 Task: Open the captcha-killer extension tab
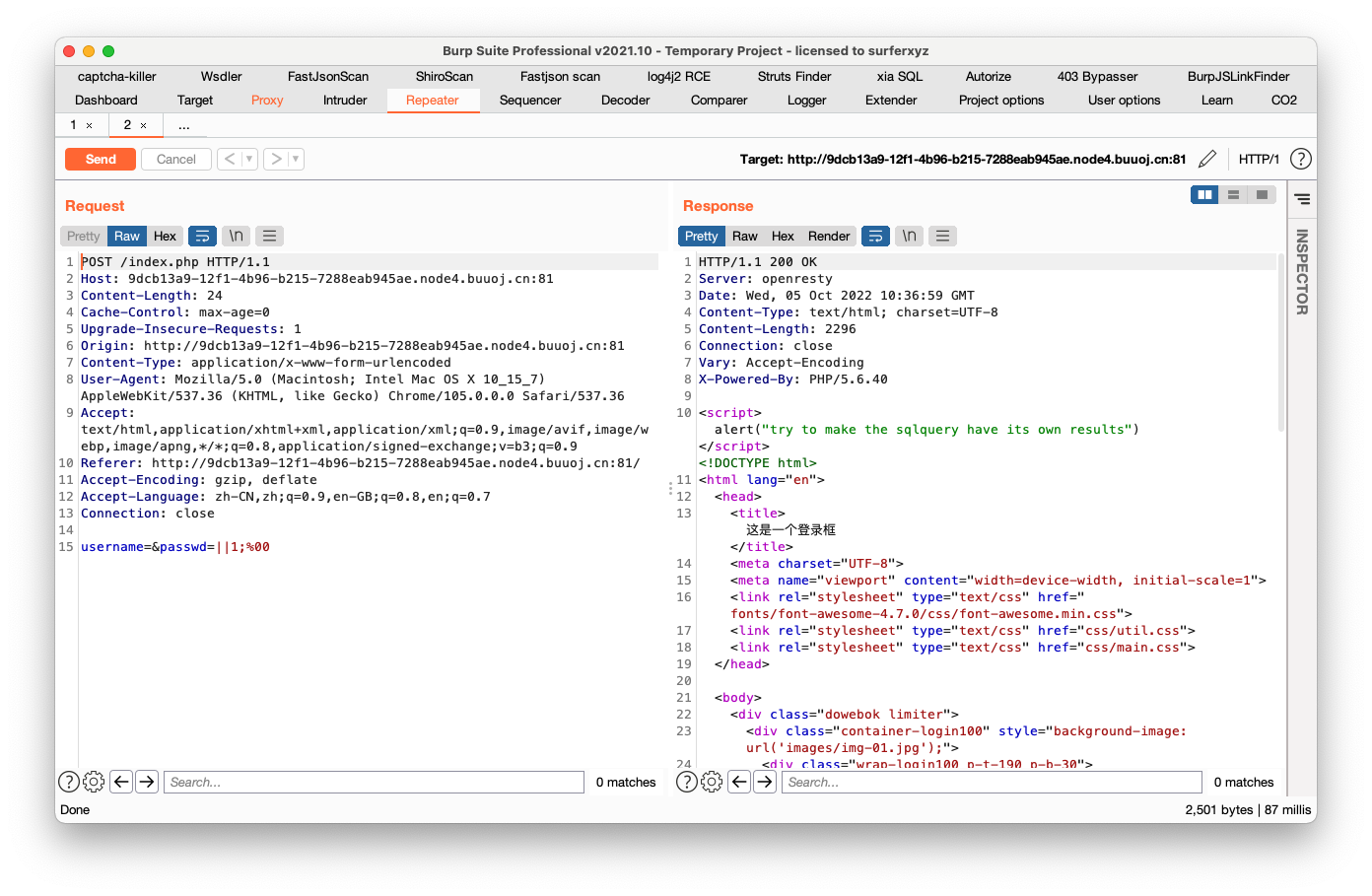117,76
